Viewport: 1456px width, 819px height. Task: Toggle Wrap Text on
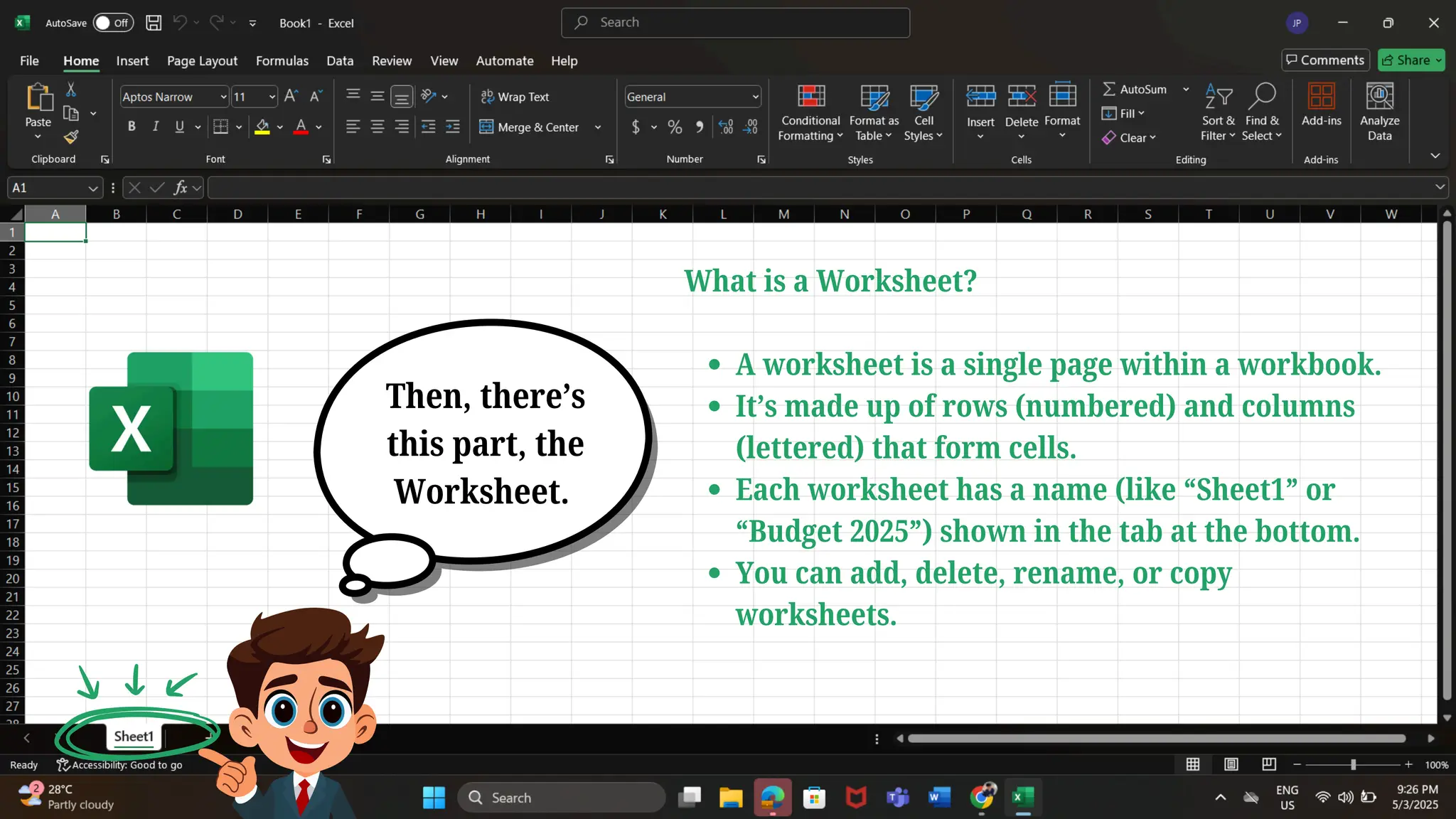(x=515, y=97)
